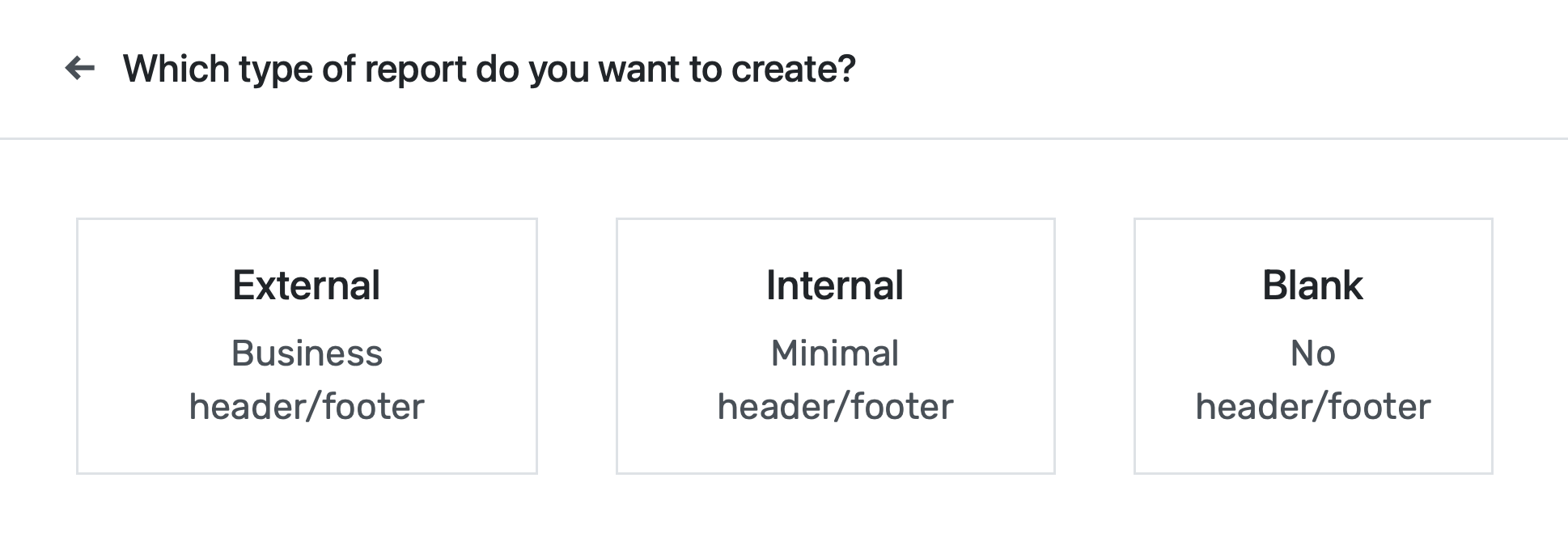Click the back arrow icon

pos(80,69)
